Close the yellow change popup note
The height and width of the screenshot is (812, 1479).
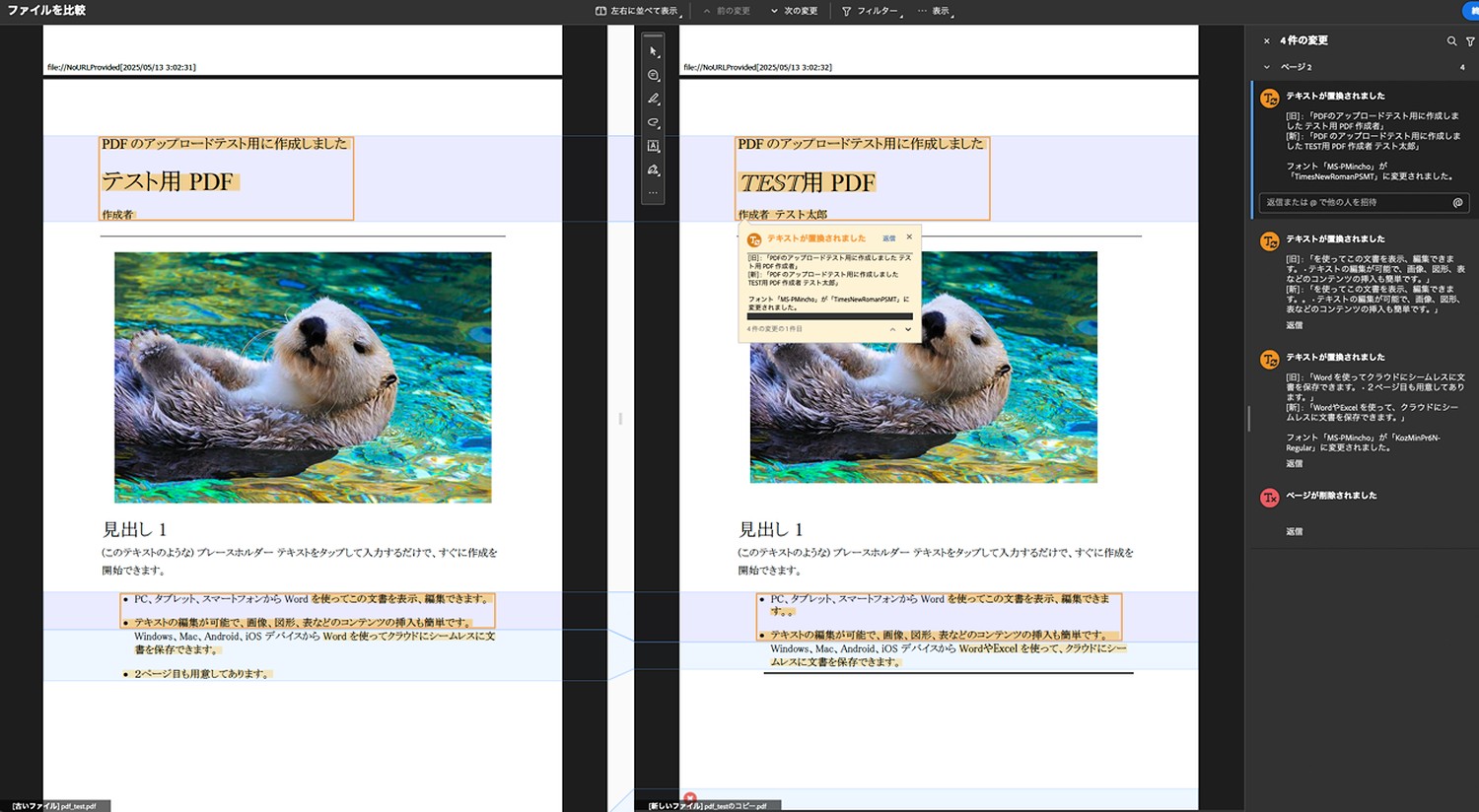(x=909, y=237)
